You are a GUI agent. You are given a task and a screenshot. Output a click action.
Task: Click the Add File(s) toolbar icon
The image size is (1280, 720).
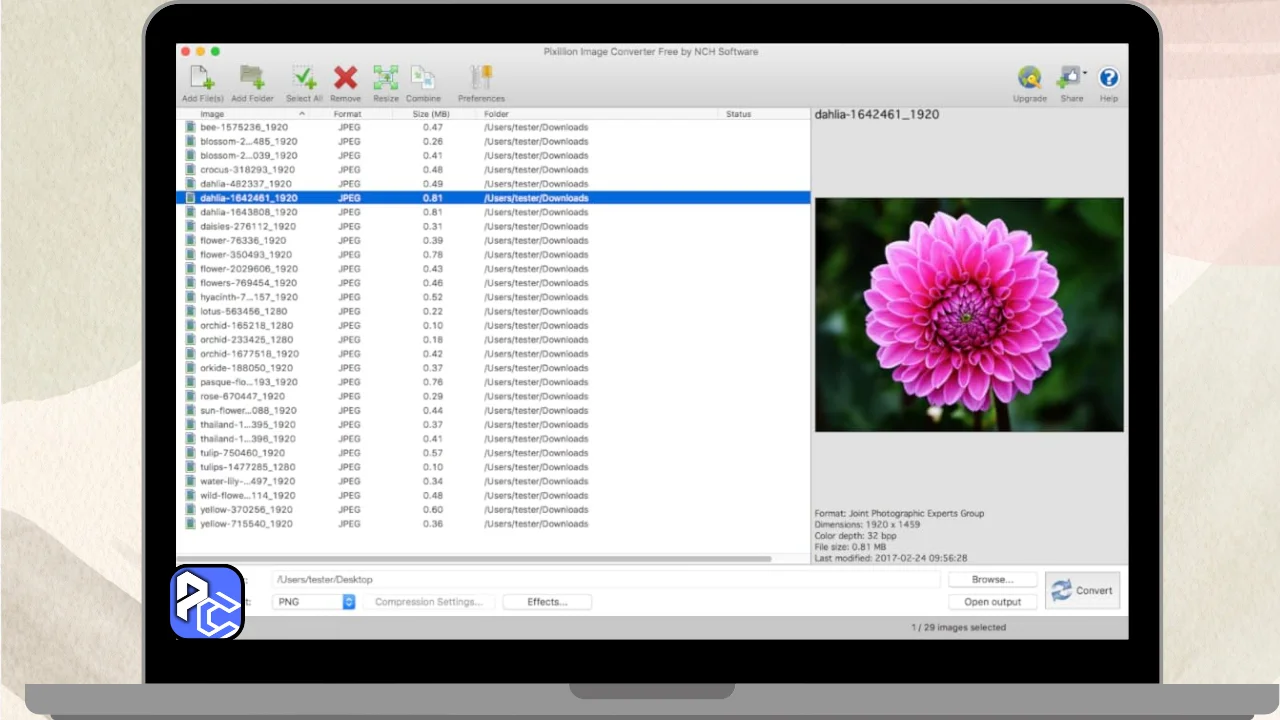[x=202, y=79]
